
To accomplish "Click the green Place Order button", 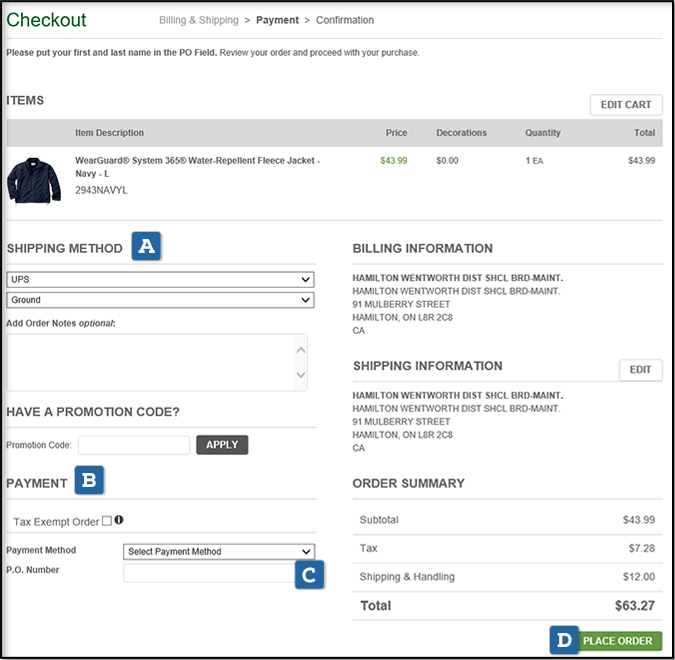I will pyautogui.click(x=617, y=641).
